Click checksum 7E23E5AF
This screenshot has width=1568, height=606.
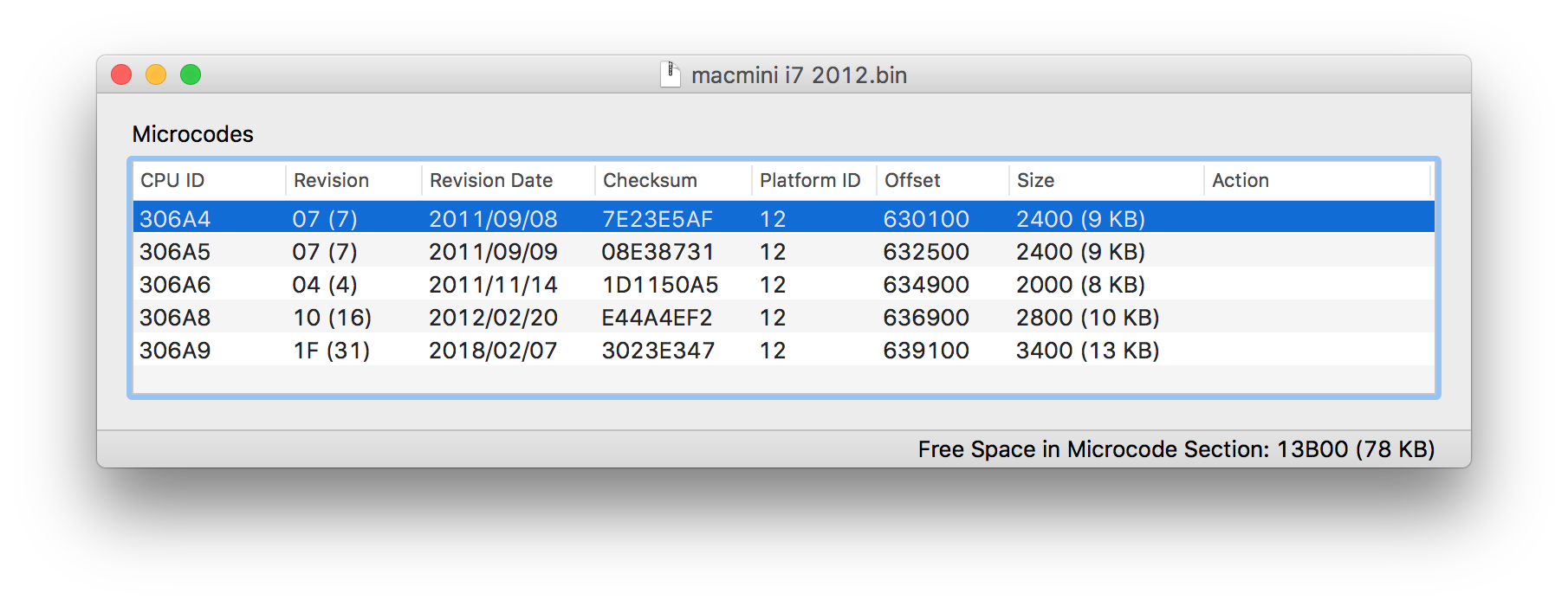[658, 219]
